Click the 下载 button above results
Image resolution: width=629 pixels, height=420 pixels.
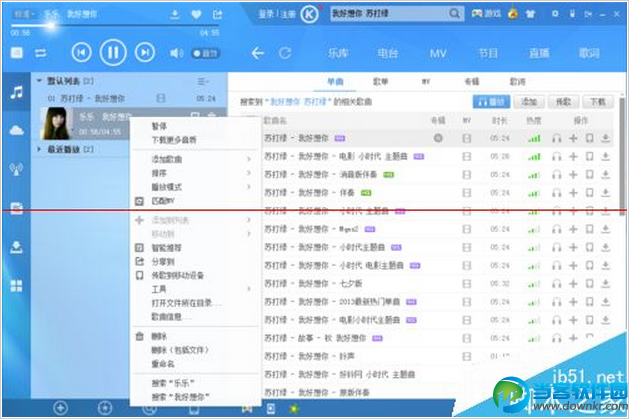pos(598,102)
